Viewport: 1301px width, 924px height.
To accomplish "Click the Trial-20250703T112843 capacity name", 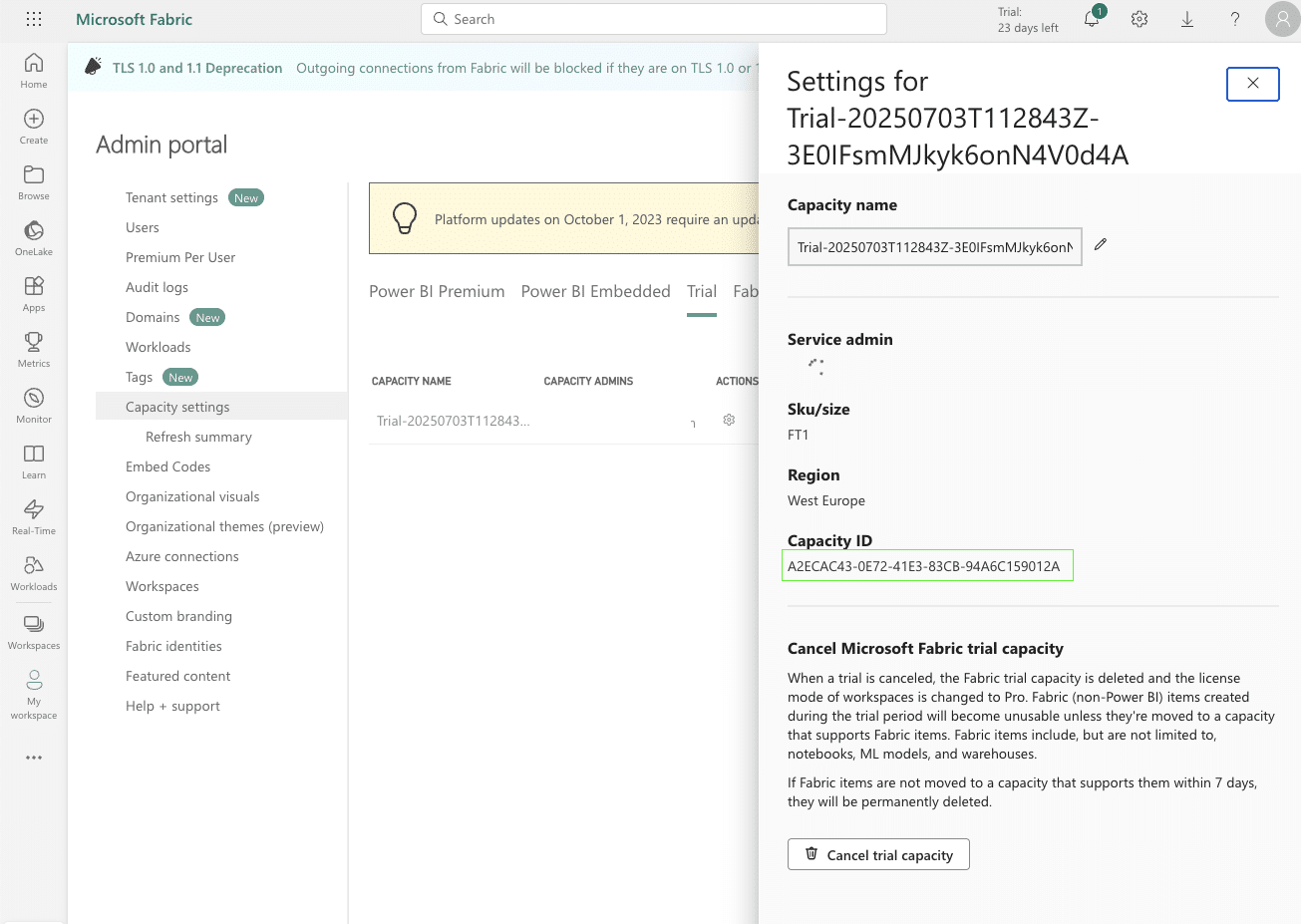I will tap(453, 421).
